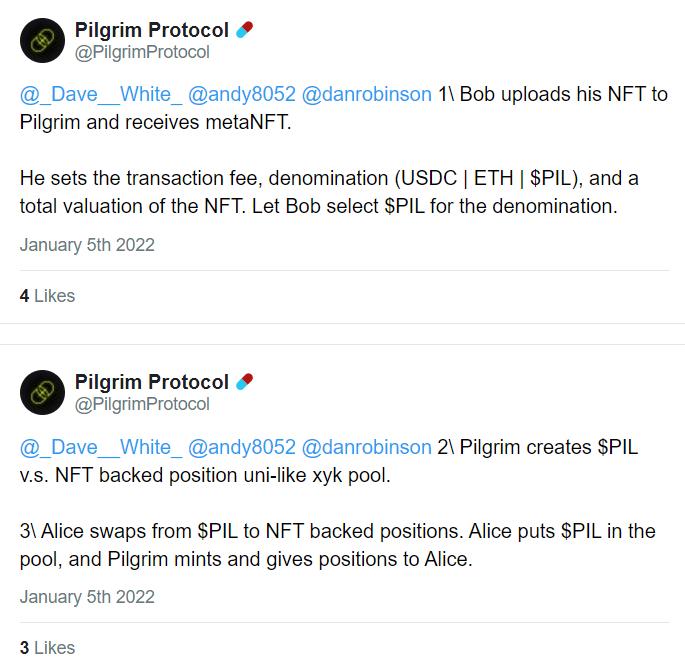Visit the @andy8052 mention in the second tweet
685x665 pixels.
click(242, 447)
